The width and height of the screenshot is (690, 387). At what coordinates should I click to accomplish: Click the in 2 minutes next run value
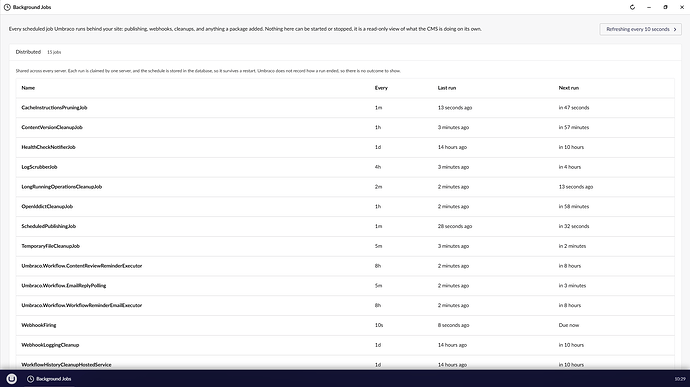coord(573,246)
